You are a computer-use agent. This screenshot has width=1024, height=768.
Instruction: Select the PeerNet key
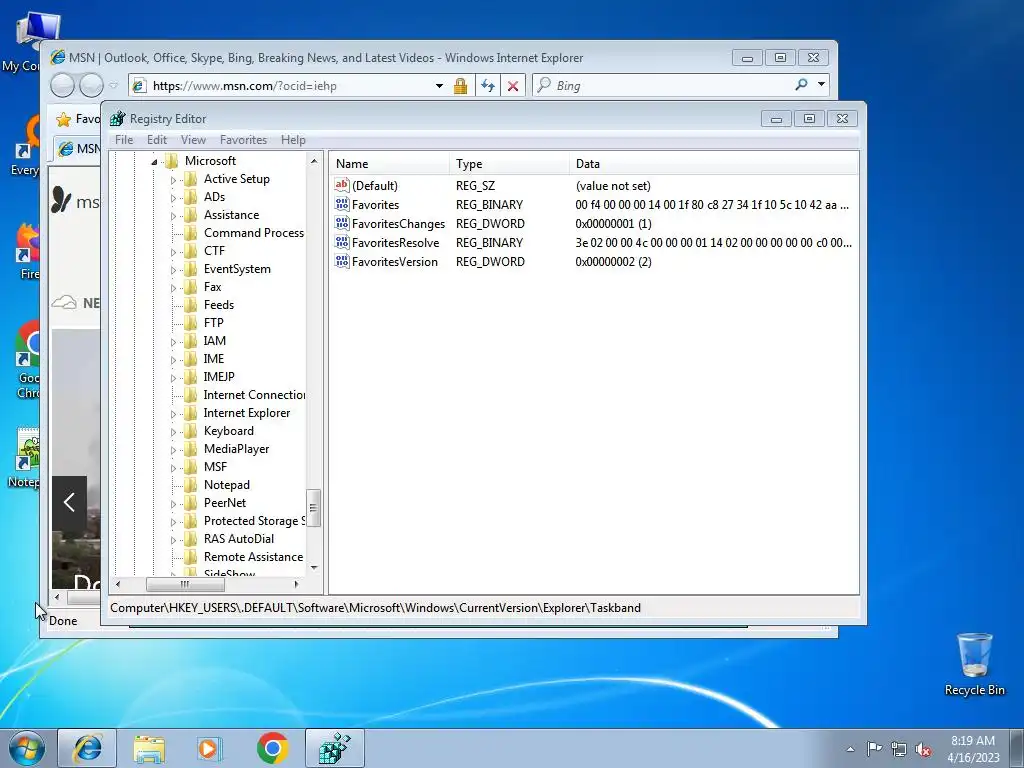[x=225, y=503]
